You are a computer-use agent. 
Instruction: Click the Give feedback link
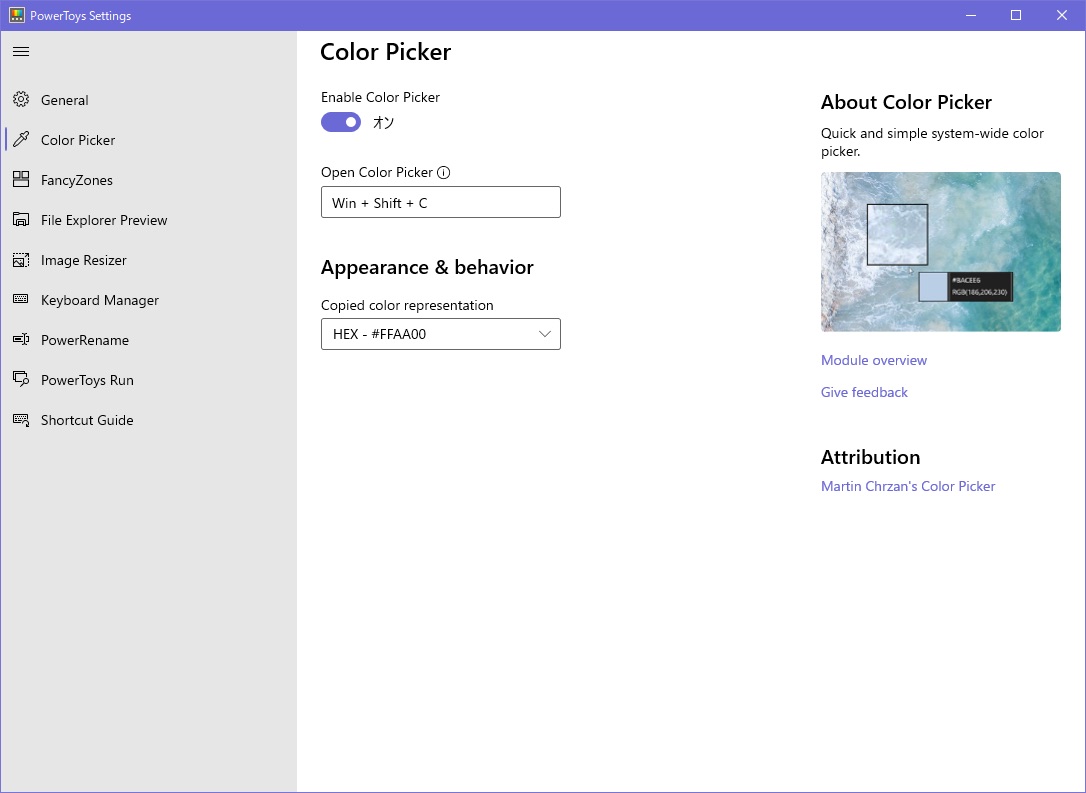click(x=864, y=392)
